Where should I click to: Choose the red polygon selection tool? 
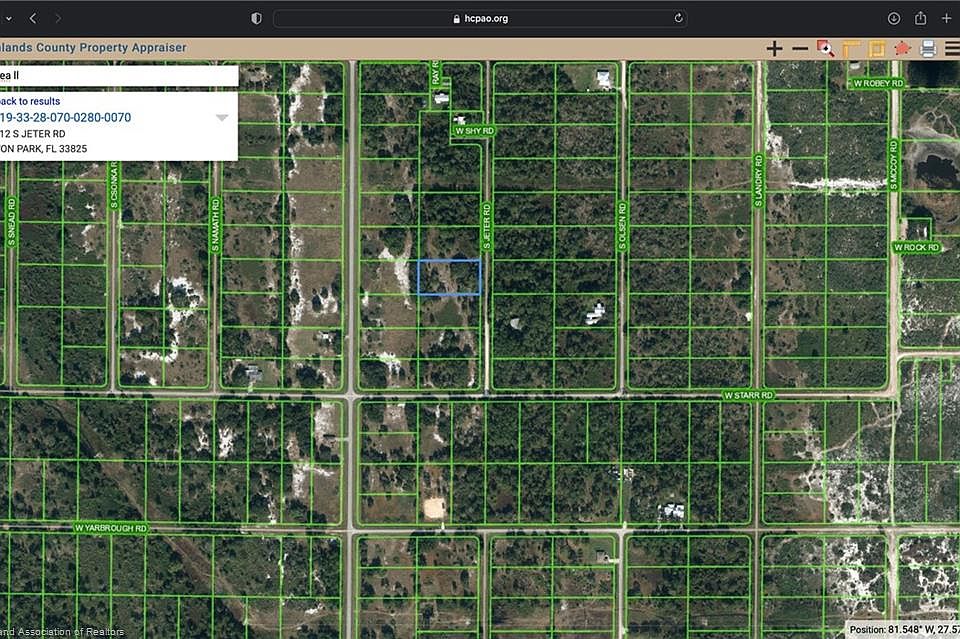902,48
